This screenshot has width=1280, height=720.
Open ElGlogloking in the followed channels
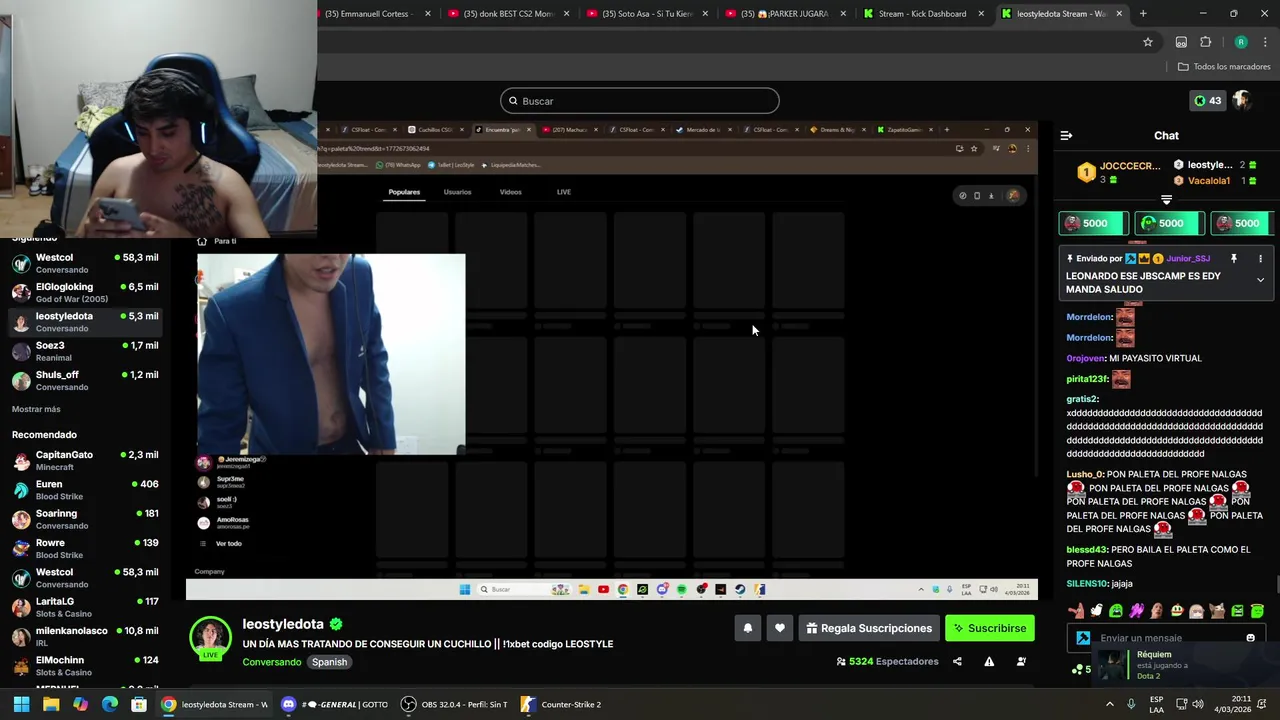tap(85, 292)
